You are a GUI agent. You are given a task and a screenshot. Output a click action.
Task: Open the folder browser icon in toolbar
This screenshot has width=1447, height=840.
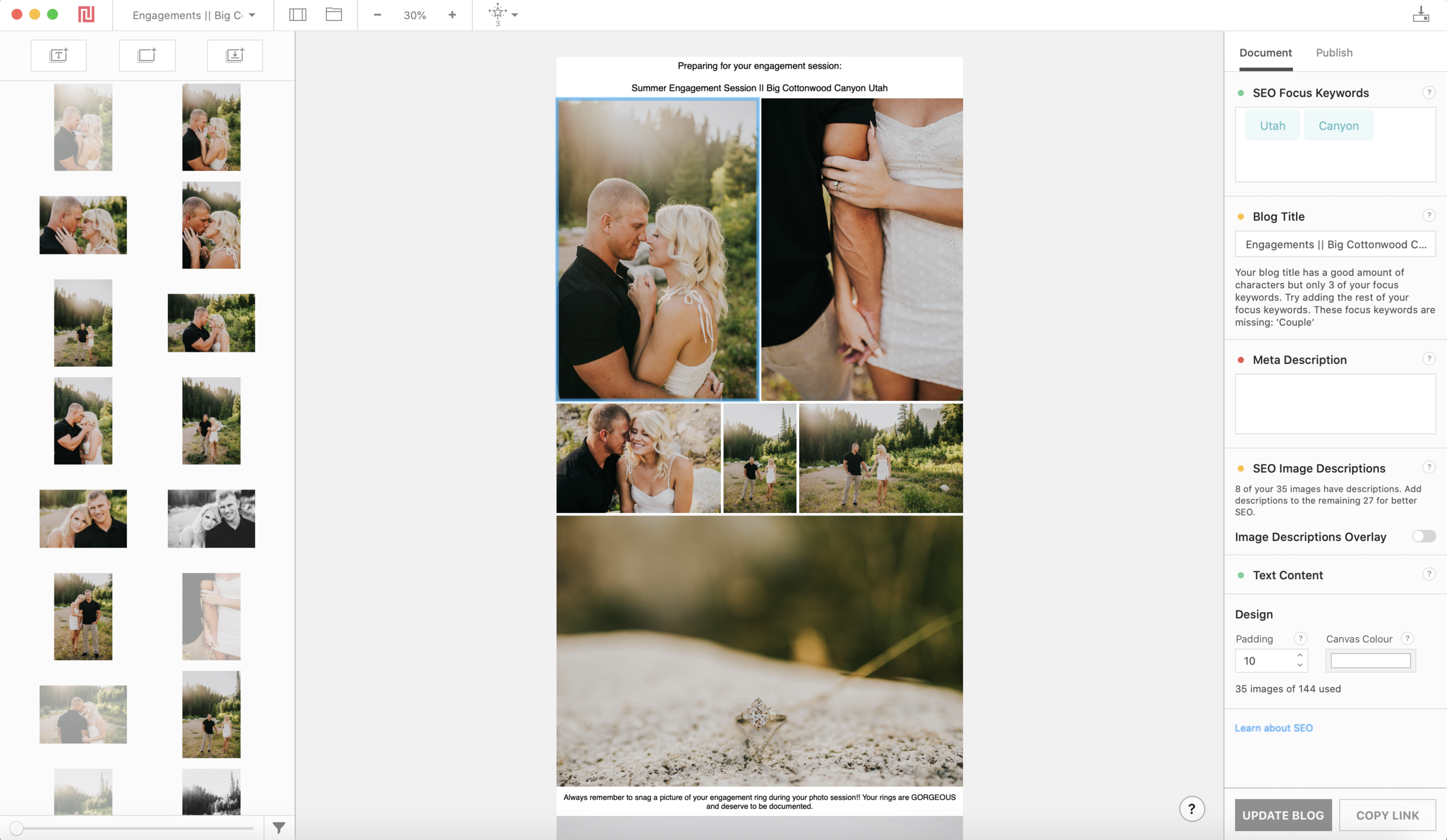point(334,15)
